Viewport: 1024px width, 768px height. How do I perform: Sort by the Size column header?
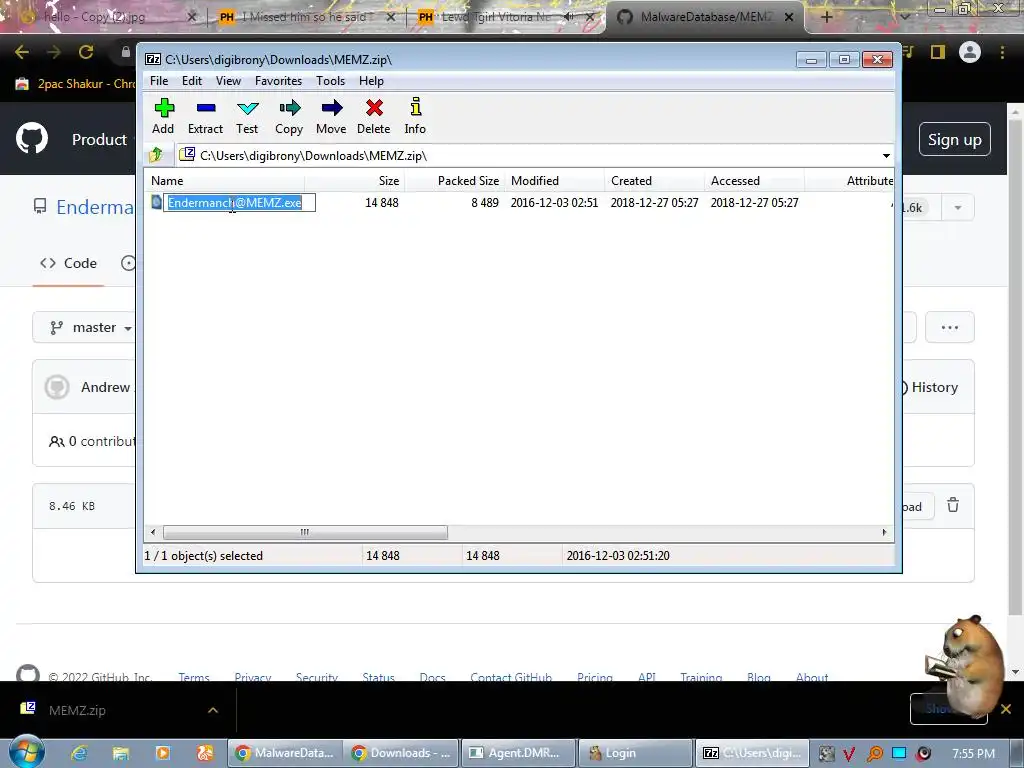pyautogui.click(x=355, y=181)
